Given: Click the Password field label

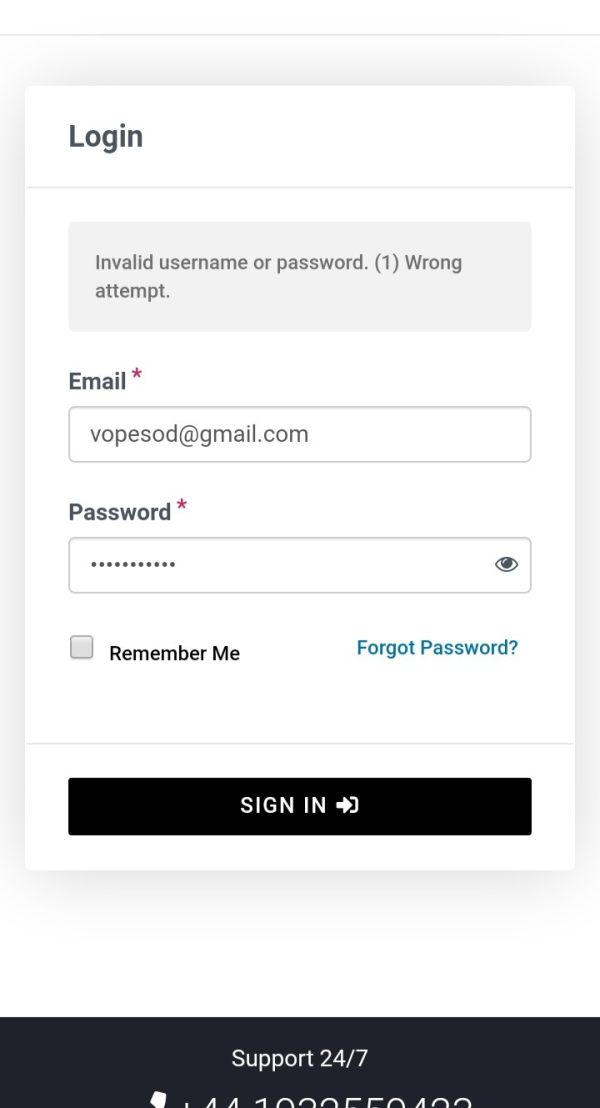Looking at the screenshot, I should [x=119, y=512].
